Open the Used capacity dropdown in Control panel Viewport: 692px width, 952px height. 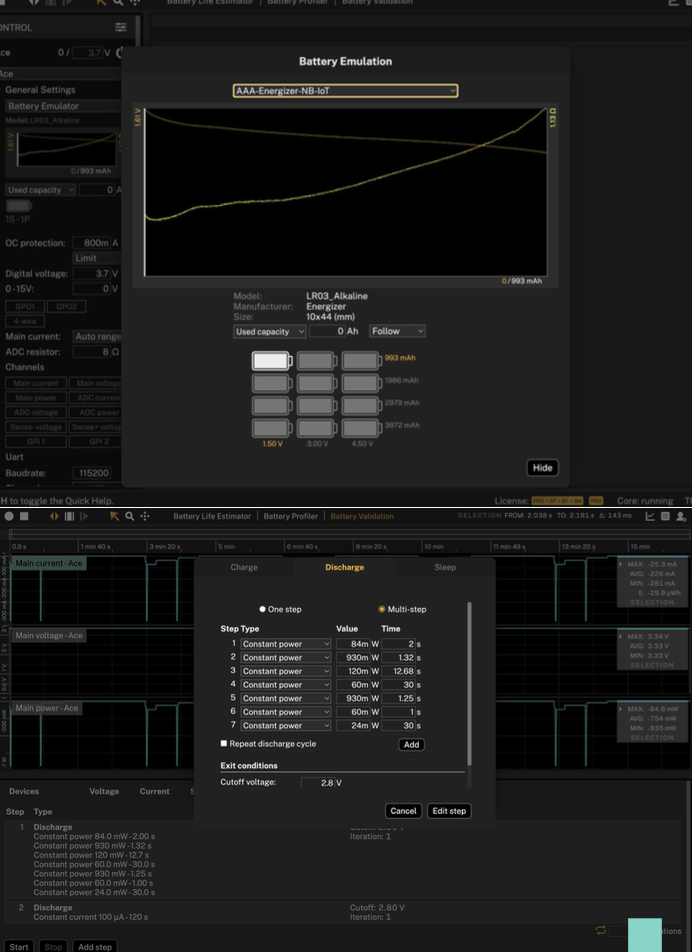[41, 190]
